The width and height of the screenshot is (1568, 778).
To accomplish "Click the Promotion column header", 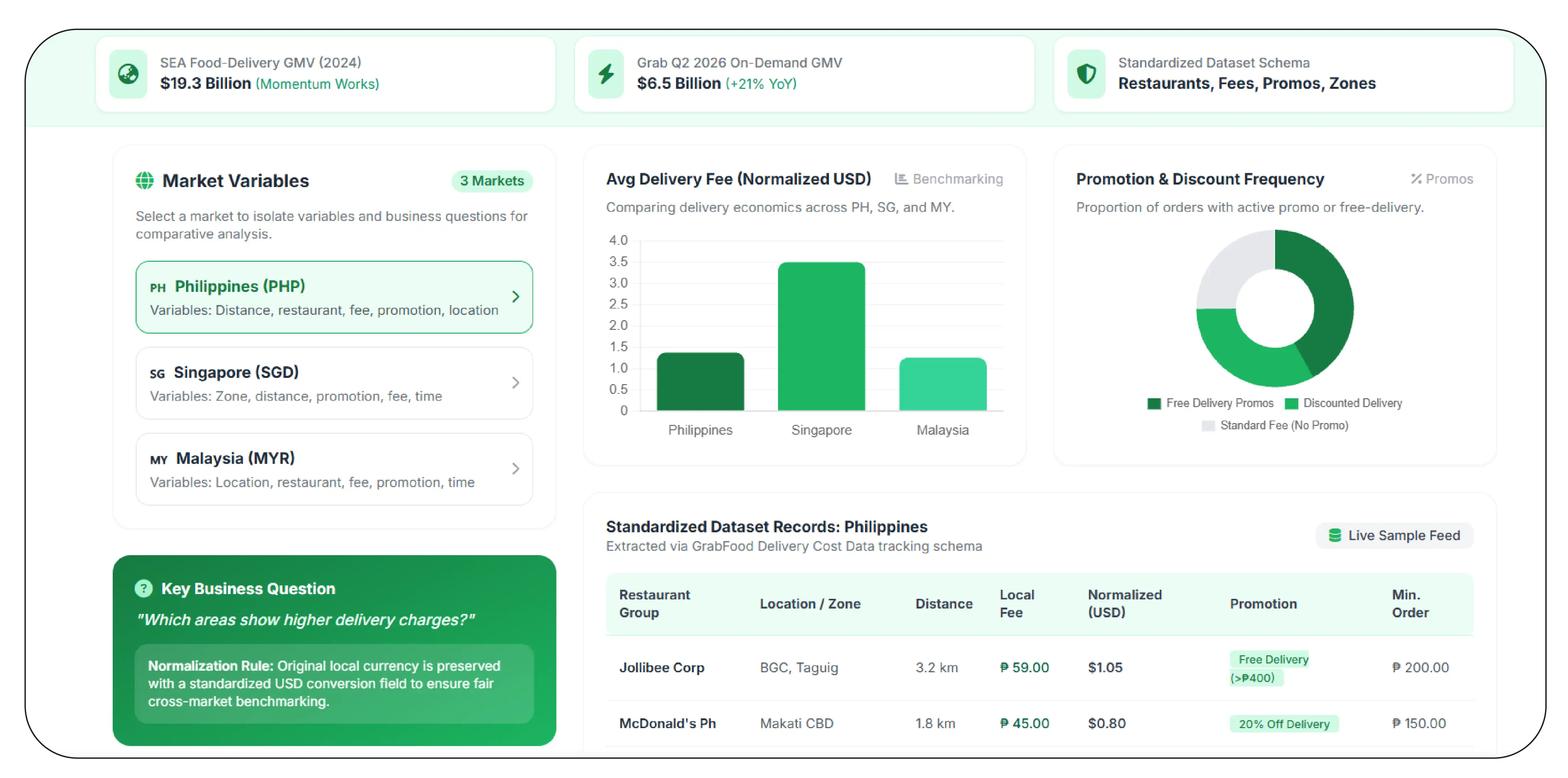I will point(1263,604).
